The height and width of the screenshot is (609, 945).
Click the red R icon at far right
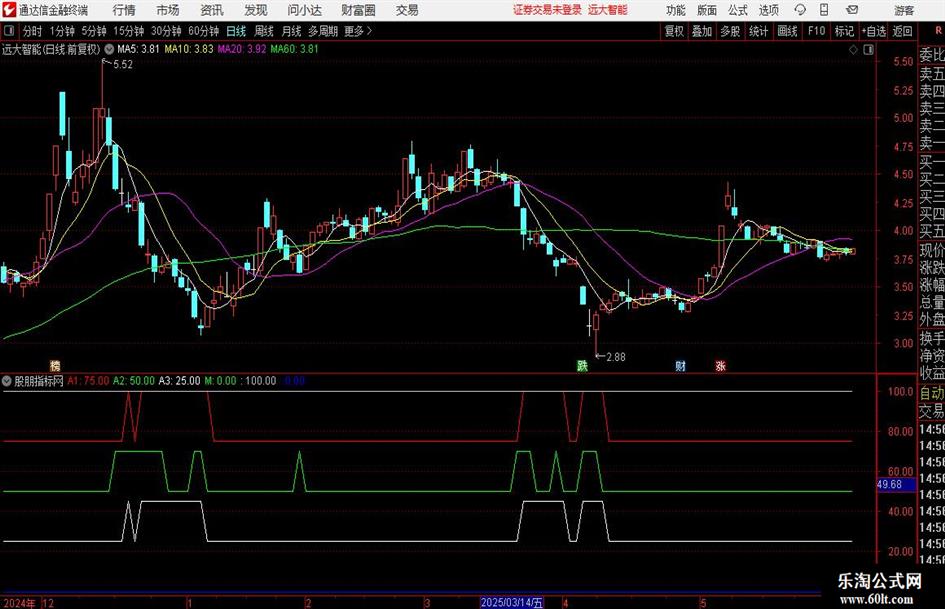pos(938,31)
